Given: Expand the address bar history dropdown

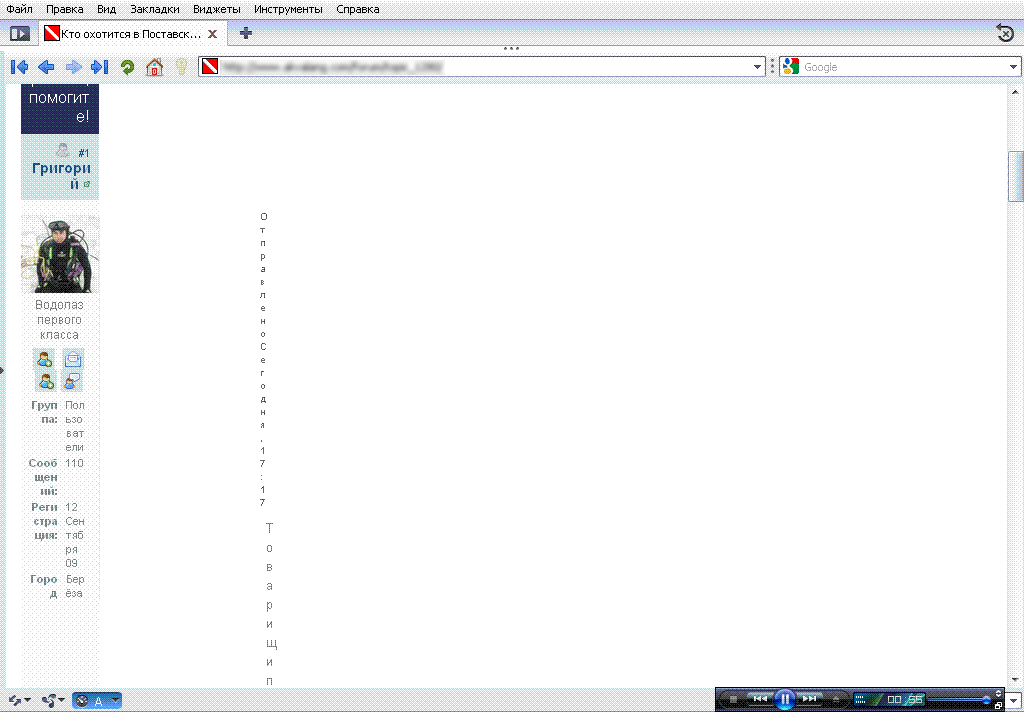Looking at the screenshot, I should click(x=757, y=67).
